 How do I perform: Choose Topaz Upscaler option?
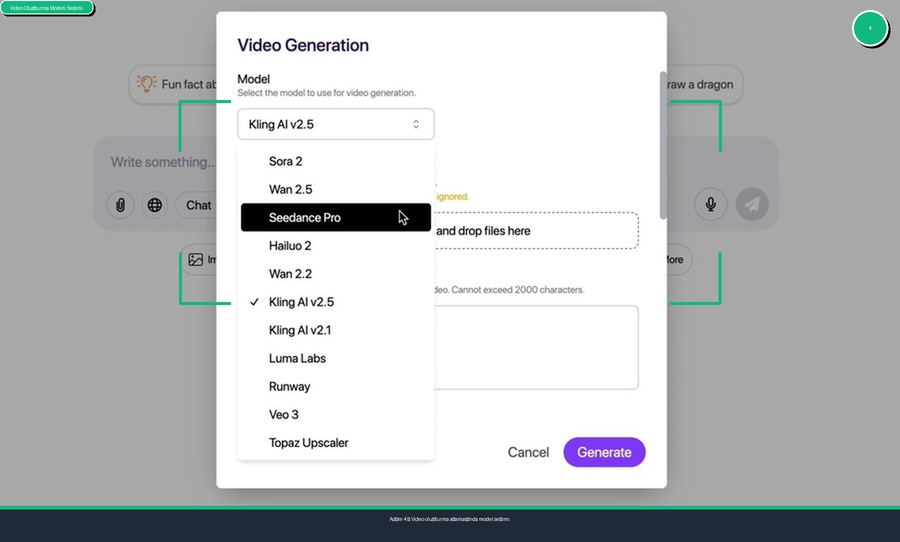point(308,442)
